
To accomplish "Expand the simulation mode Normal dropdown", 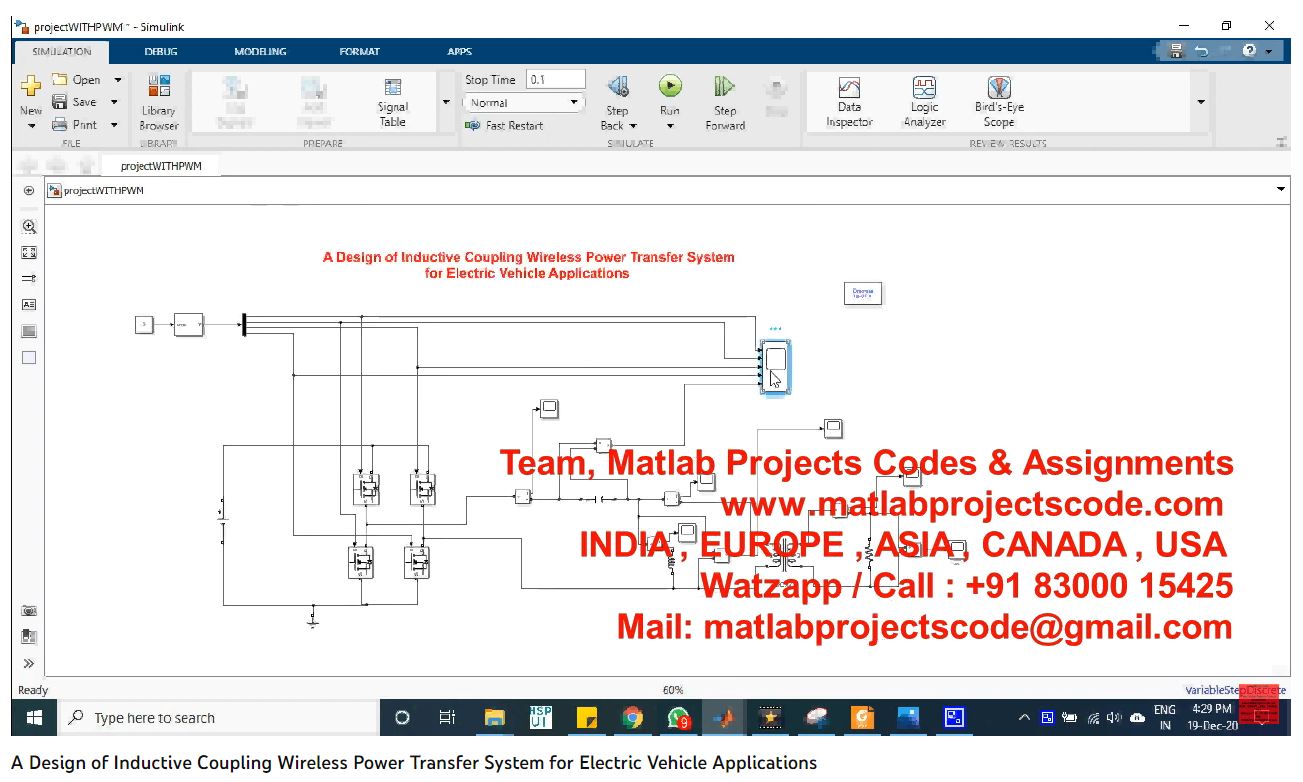I will point(523,103).
